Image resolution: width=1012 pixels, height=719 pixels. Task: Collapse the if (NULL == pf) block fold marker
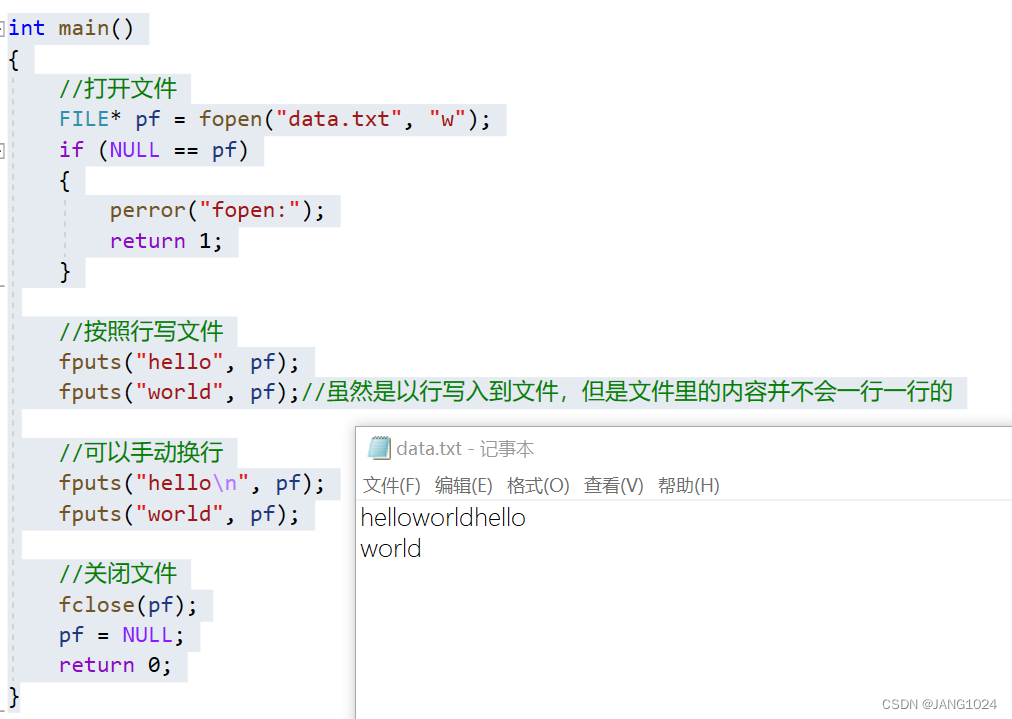point(4,150)
